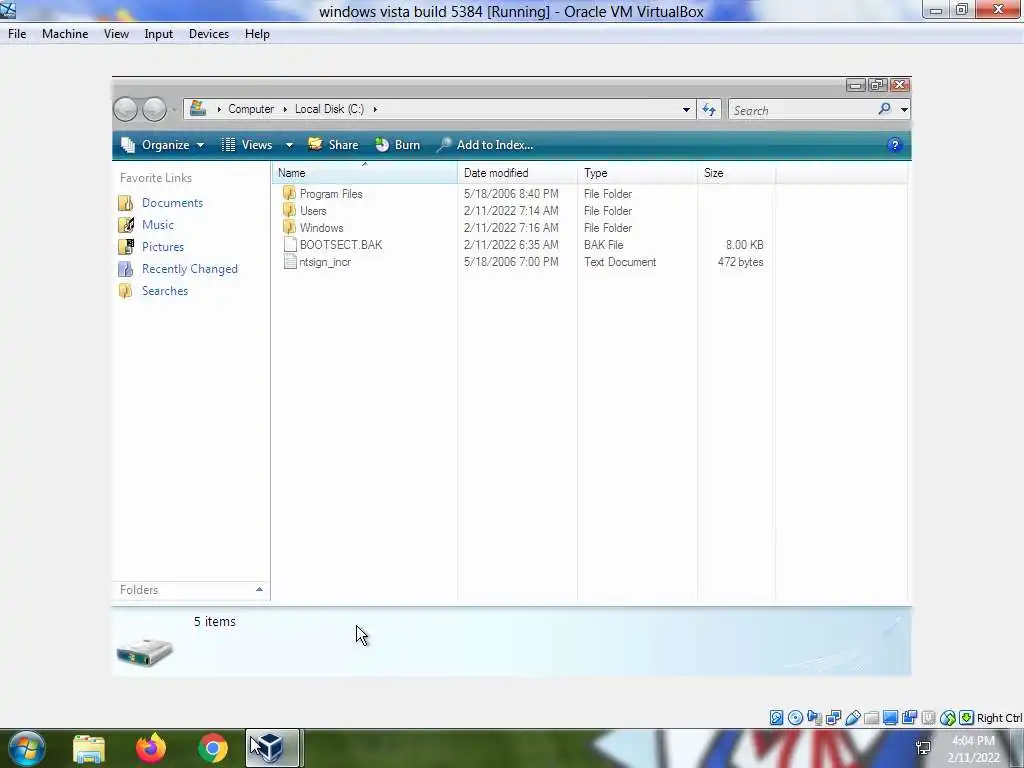Click the ntsign_incr text file icon
This screenshot has height=768, width=1024.
(x=290, y=261)
